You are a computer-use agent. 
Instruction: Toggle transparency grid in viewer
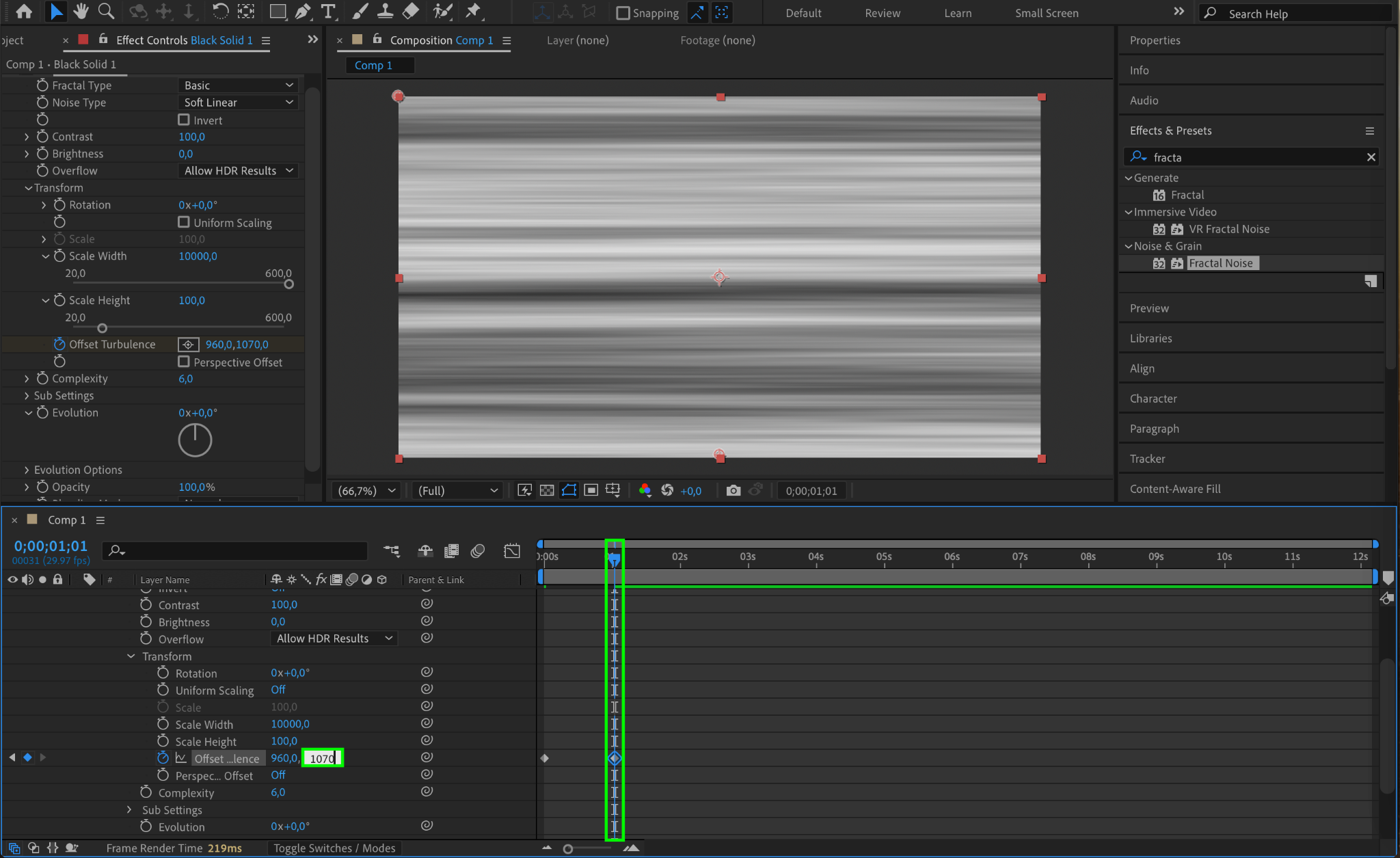(x=547, y=490)
